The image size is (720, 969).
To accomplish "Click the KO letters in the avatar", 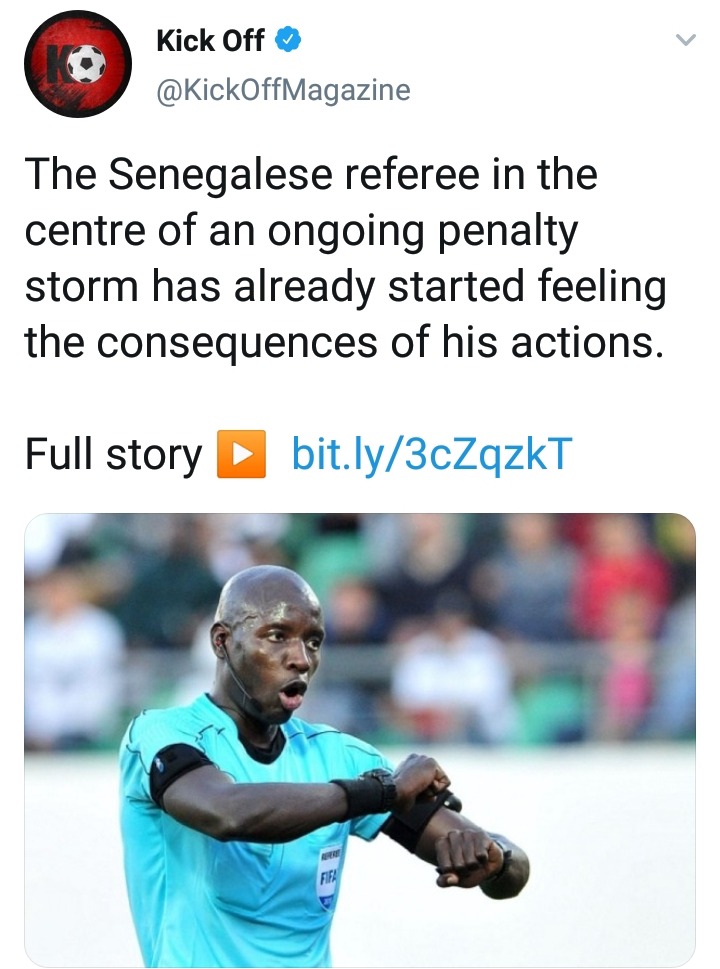I will [x=60, y=63].
